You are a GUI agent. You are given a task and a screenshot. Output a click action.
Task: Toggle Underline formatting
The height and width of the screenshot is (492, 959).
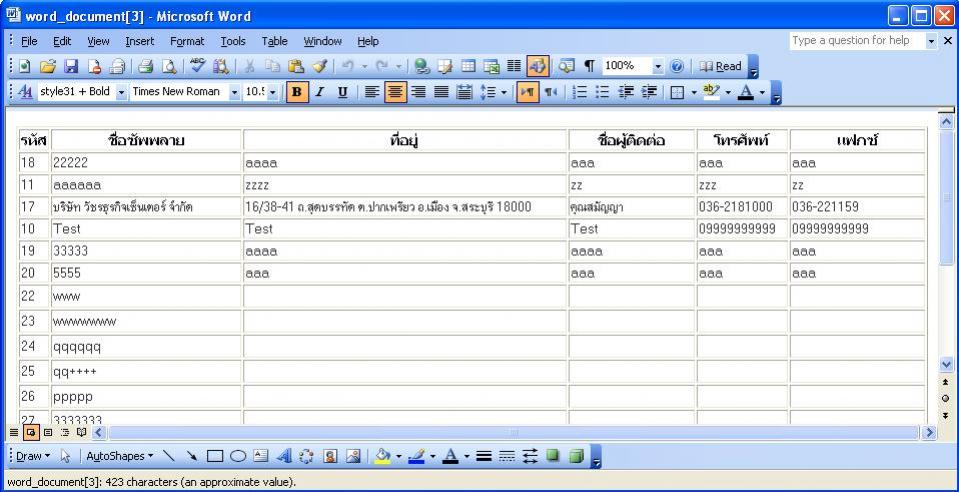342,92
